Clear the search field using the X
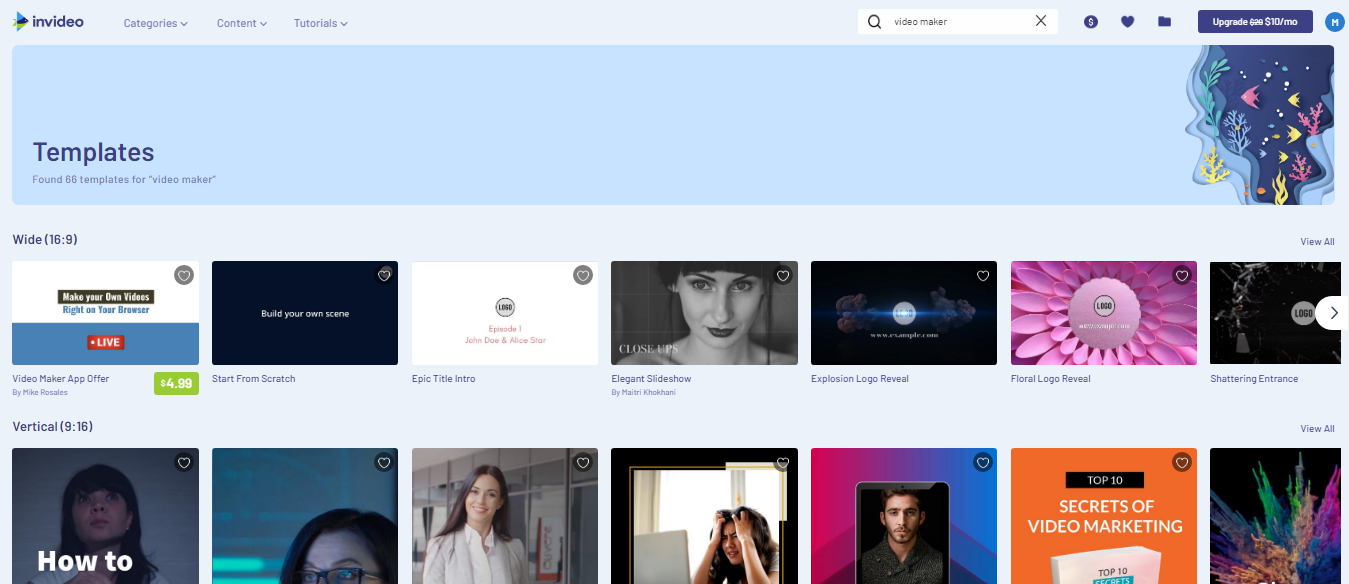The image size is (1349, 584). (1040, 21)
